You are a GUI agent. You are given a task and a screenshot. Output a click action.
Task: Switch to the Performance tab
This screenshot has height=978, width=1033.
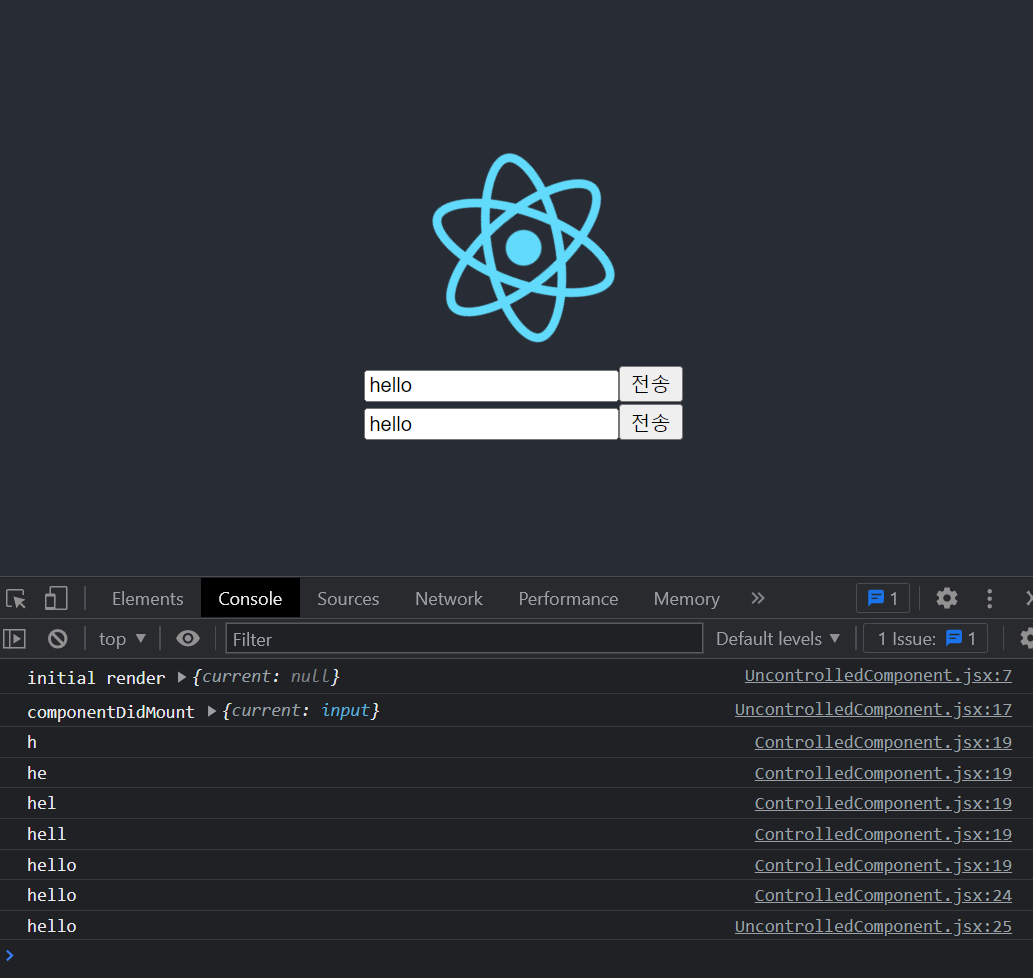(568, 599)
